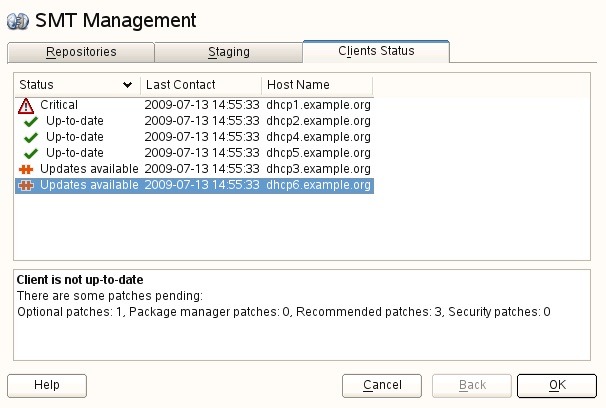Screen dimensions: 606x408
Task: Sort by the Status column dropdown arrow
Action: (x=127, y=85)
